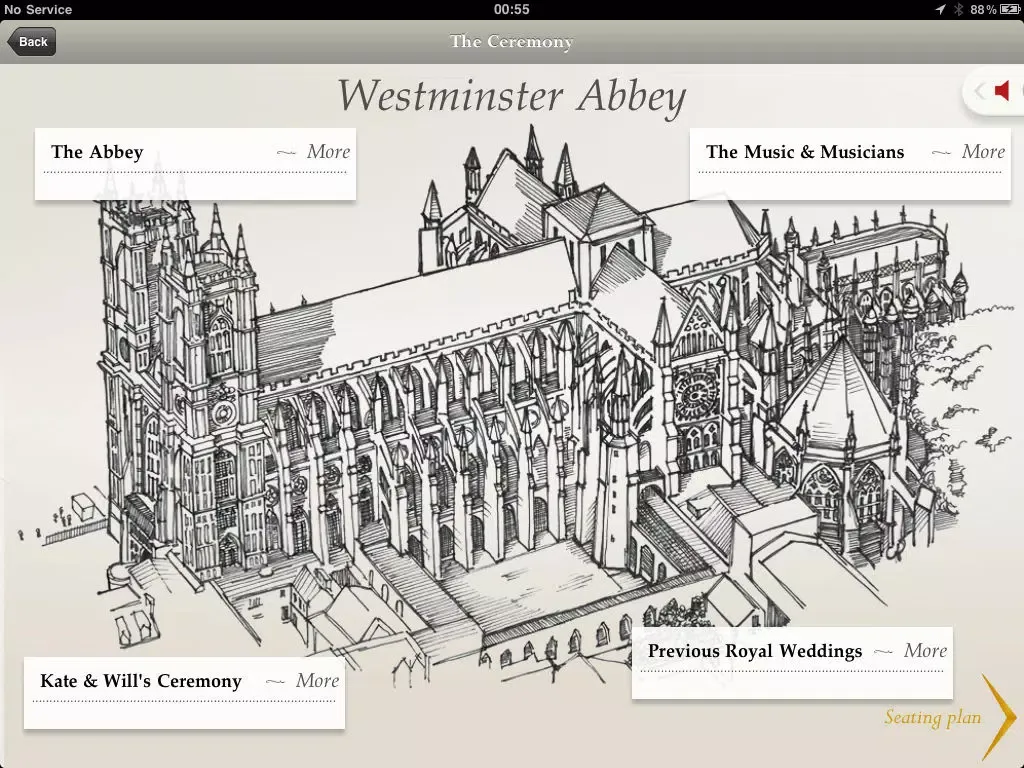Select The Abbey card title

click(x=97, y=152)
